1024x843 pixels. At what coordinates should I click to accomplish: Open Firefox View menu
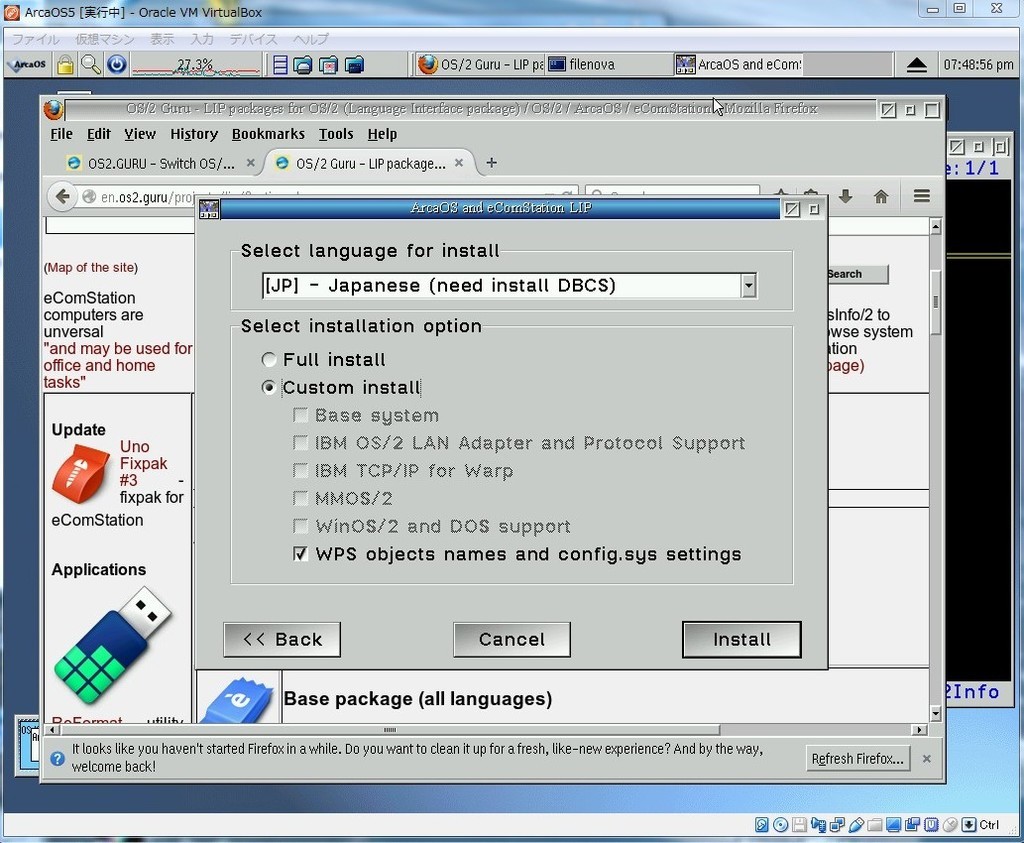pos(140,134)
